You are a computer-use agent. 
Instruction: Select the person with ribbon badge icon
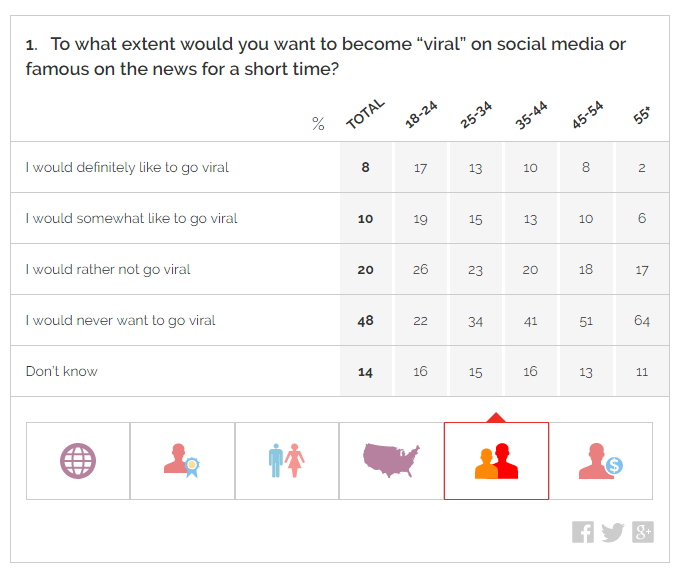click(x=182, y=461)
